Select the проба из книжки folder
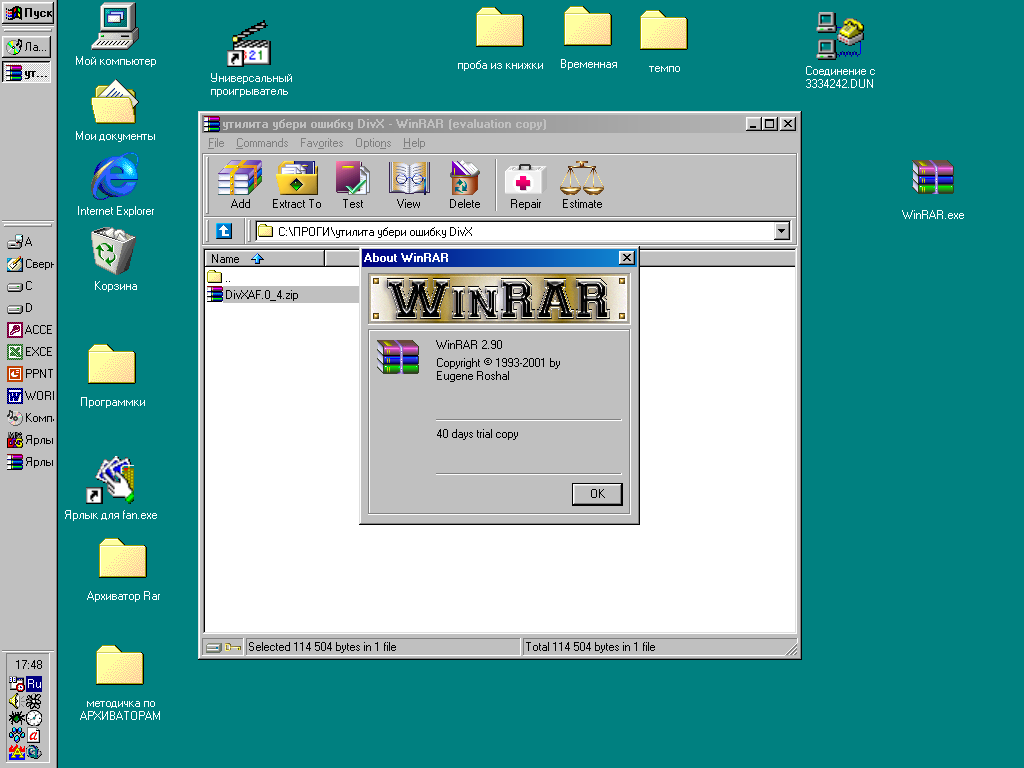The image size is (1024, 768). pyautogui.click(x=500, y=39)
